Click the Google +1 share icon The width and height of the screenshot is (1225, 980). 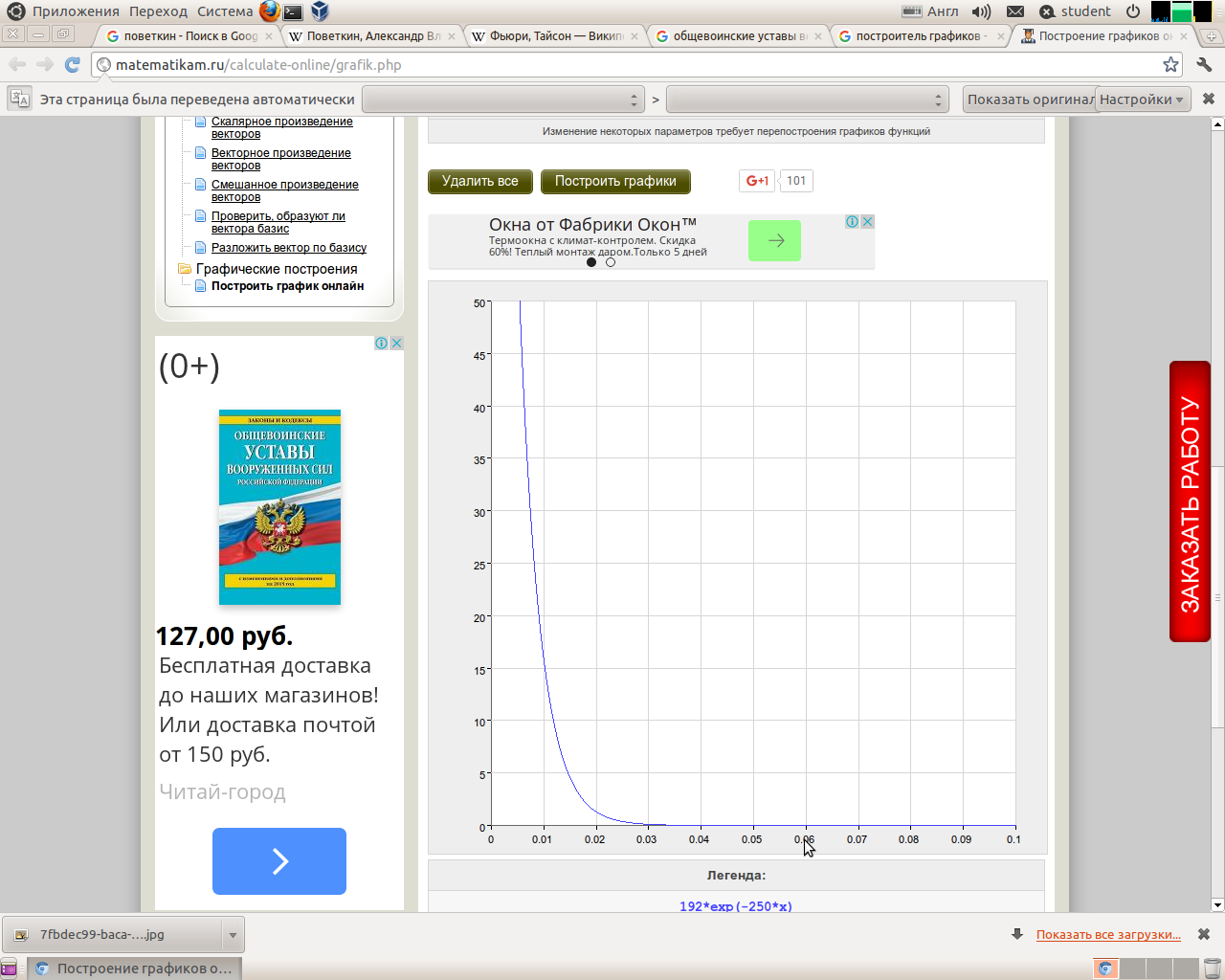click(757, 181)
